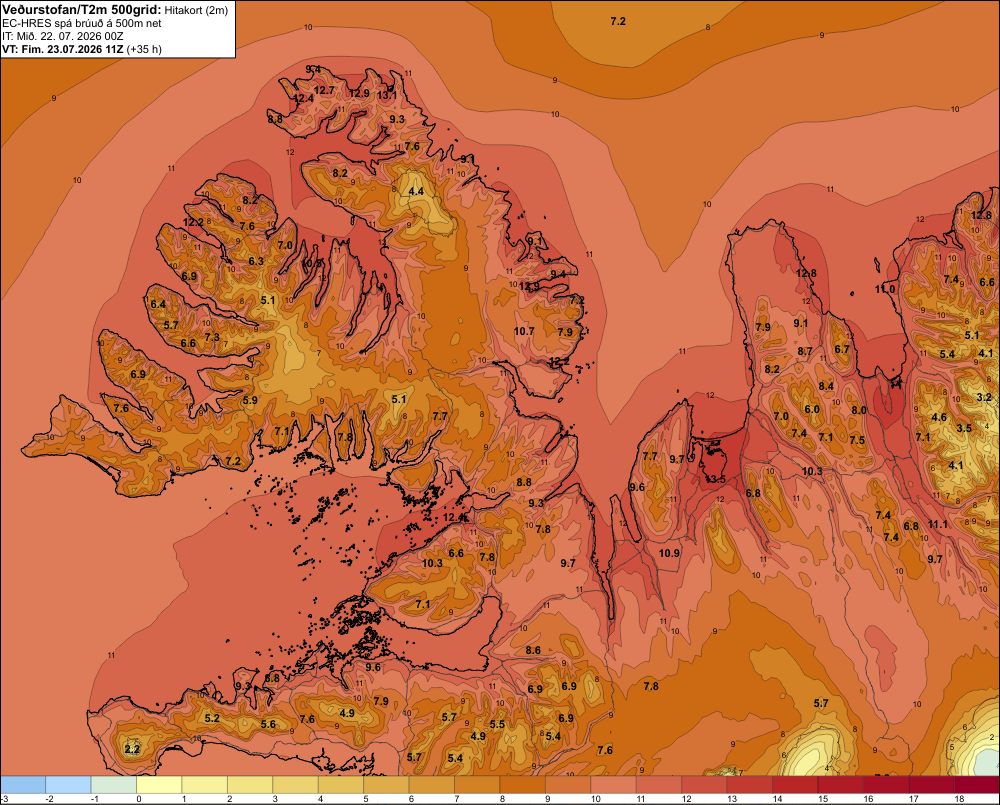Image resolution: width=1000 pixels, height=805 pixels.
Task: Click the '6.0' temperature value on the map
Action: tap(811, 410)
